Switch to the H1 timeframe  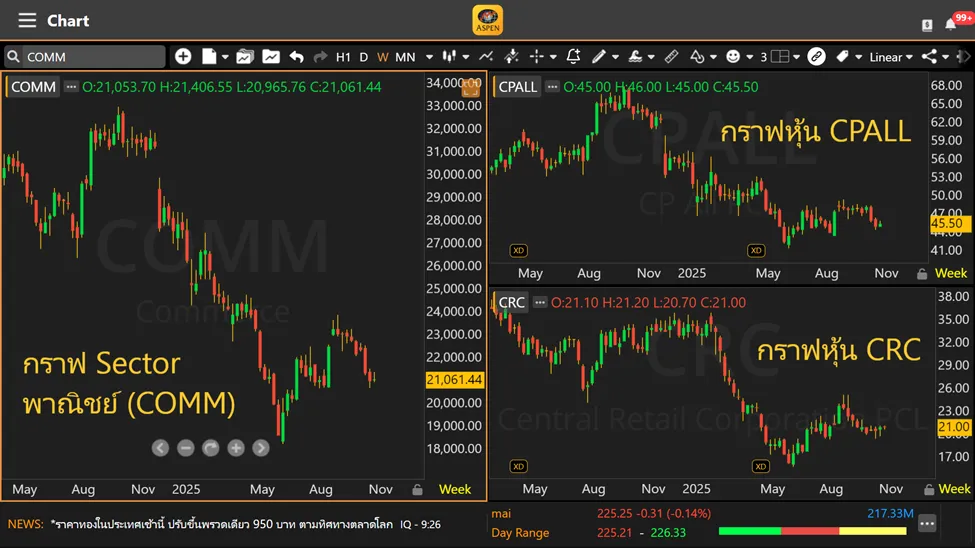343,57
